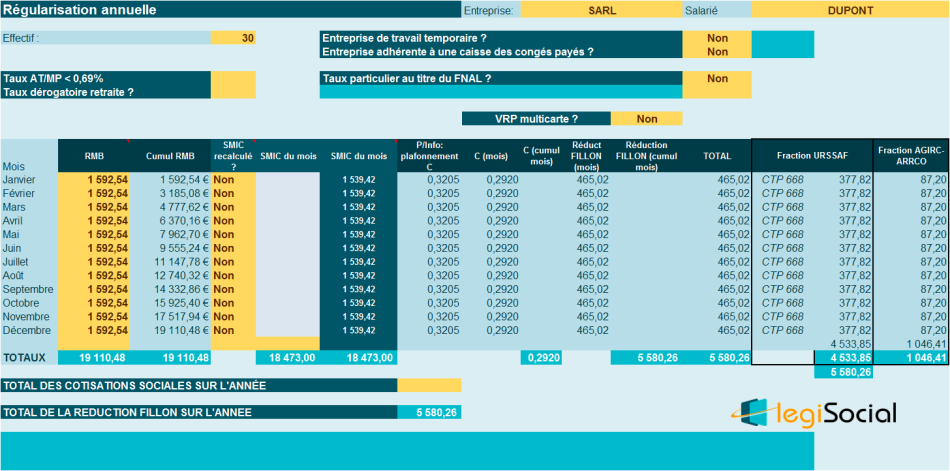Select the Salarié name cell DUPONT
Screen dimensions: 950x471
[x=850, y=11]
